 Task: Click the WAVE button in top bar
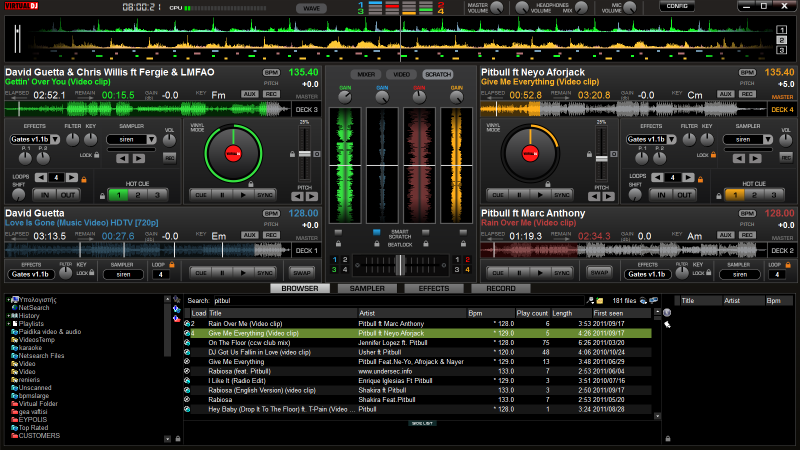point(311,8)
